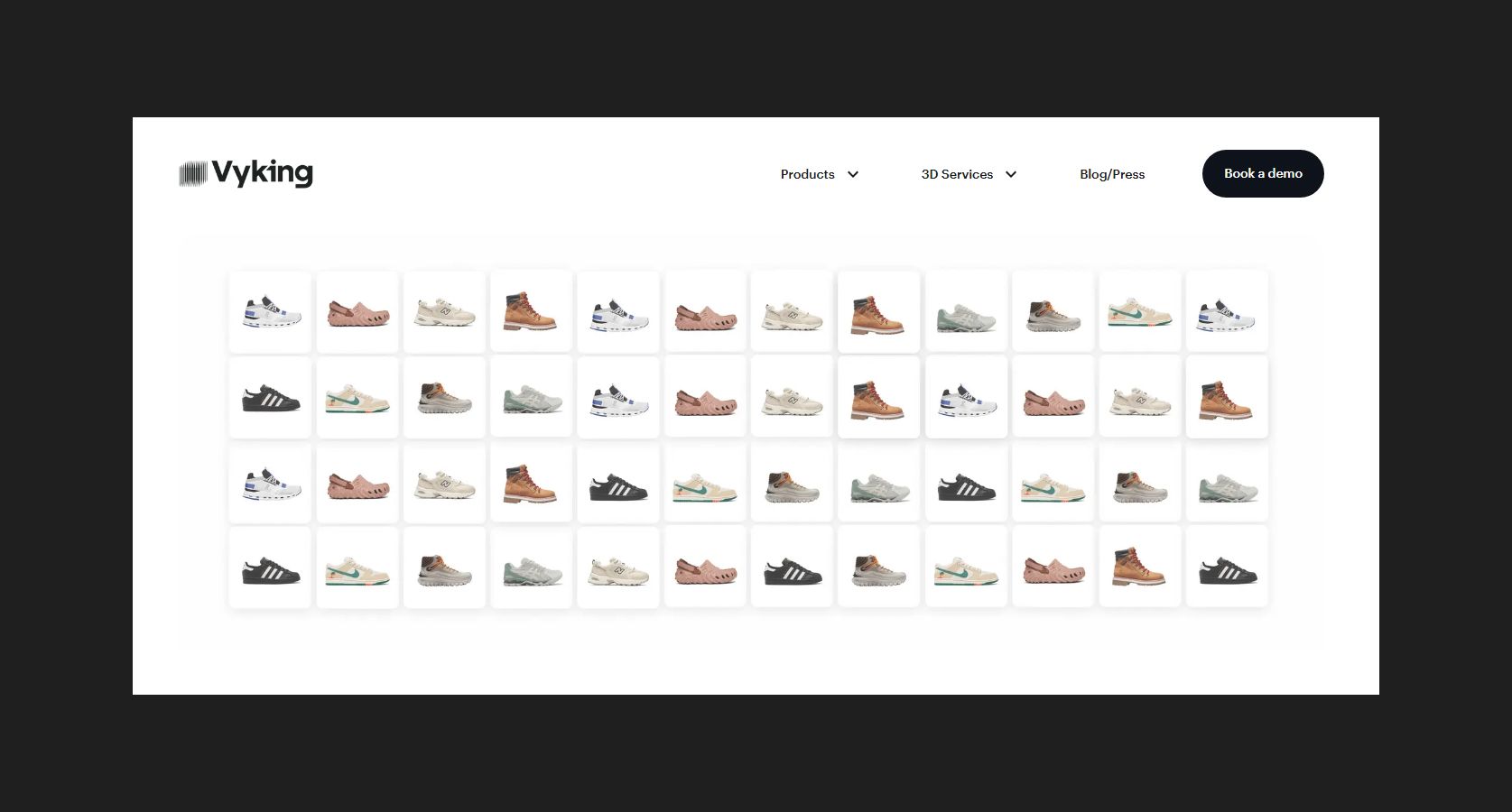This screenshot has height=812, width=1512.
Task: Select New Balance sneaker between grey Asics and pink clog
Action: (x=618, y=567)
